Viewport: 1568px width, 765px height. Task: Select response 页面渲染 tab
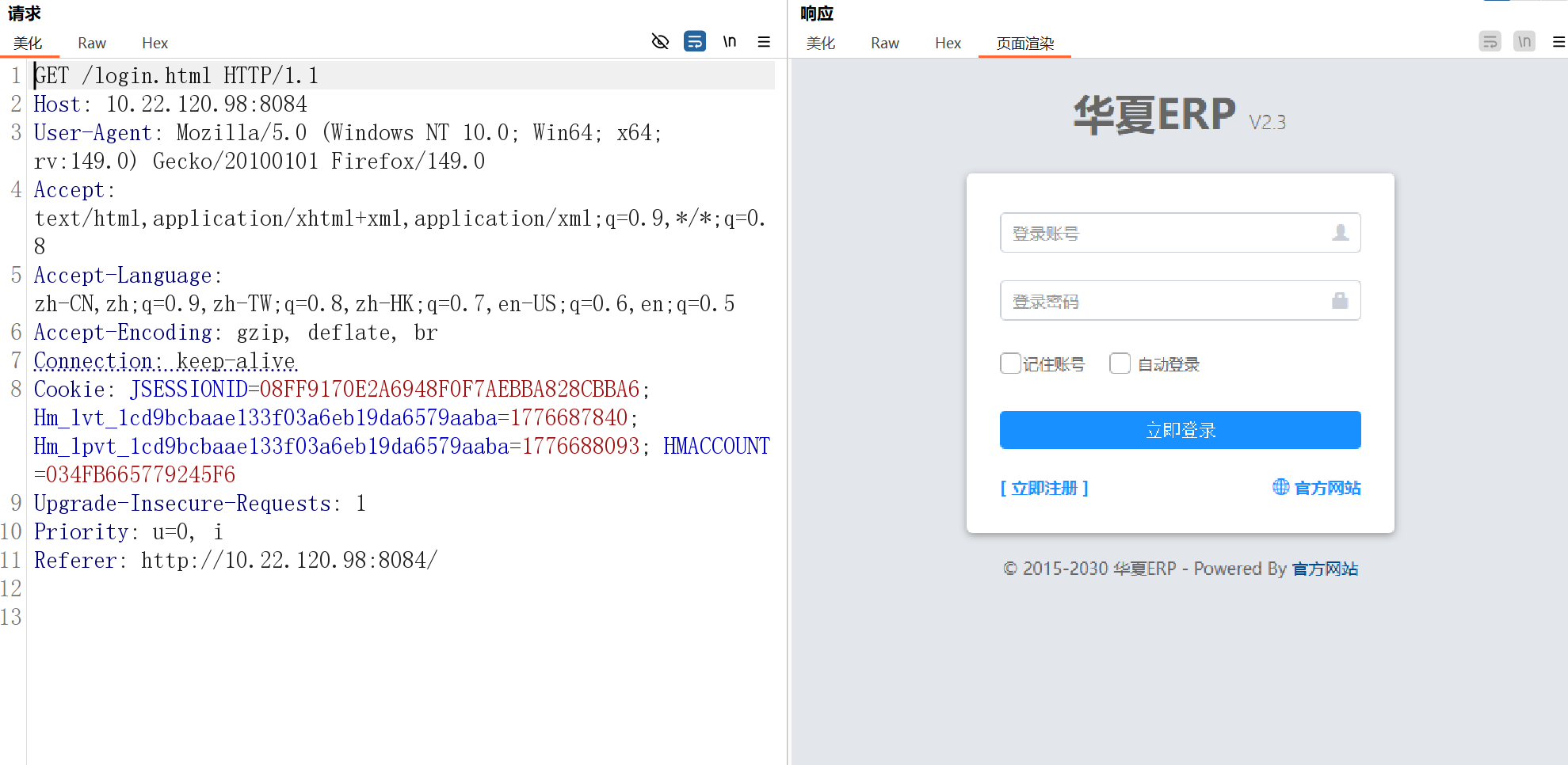[x=1024, y=43]
